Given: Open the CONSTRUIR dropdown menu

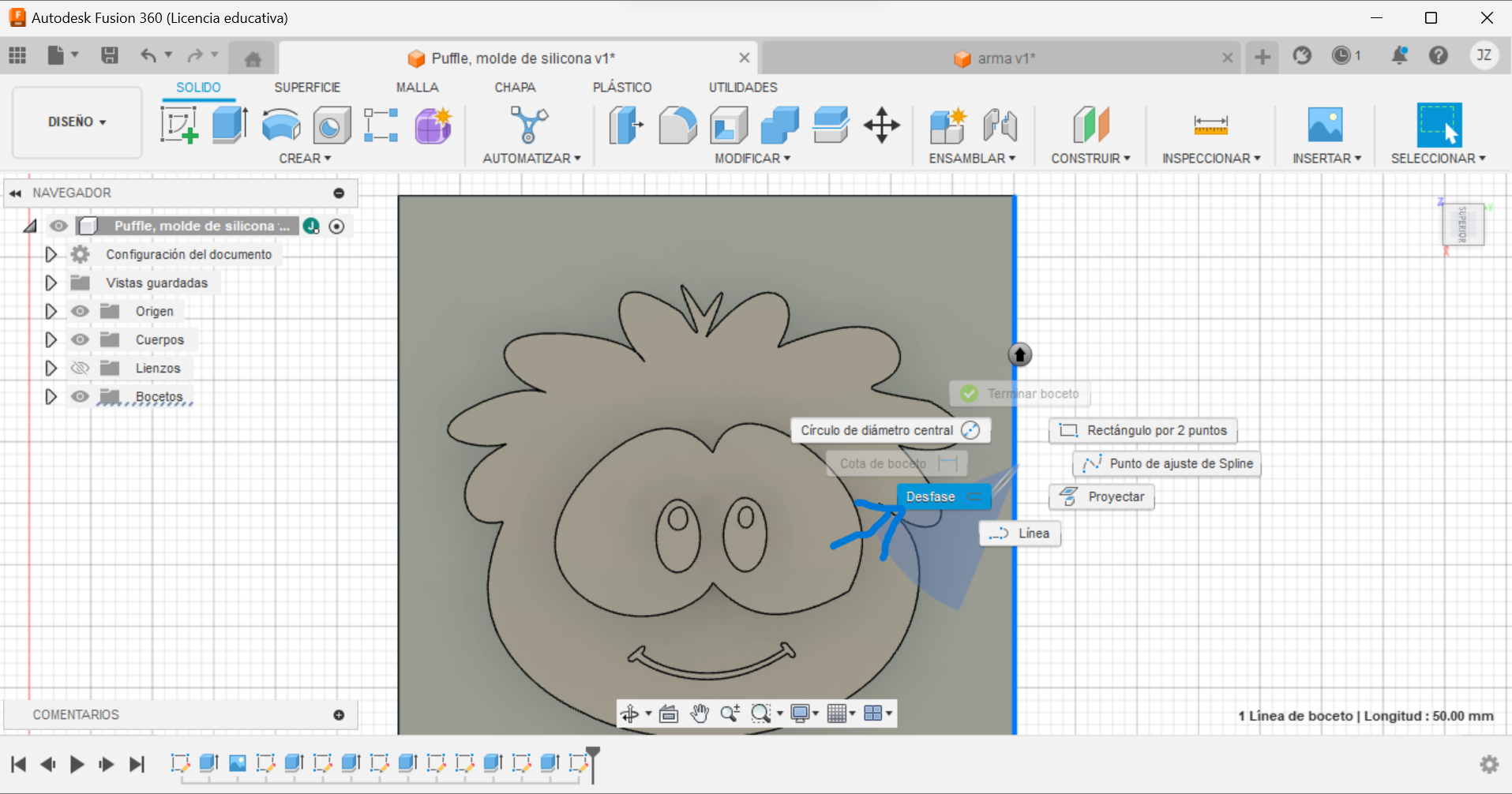Looking at the screenshot, I should pyautogui.click(x=1090, y=159).
